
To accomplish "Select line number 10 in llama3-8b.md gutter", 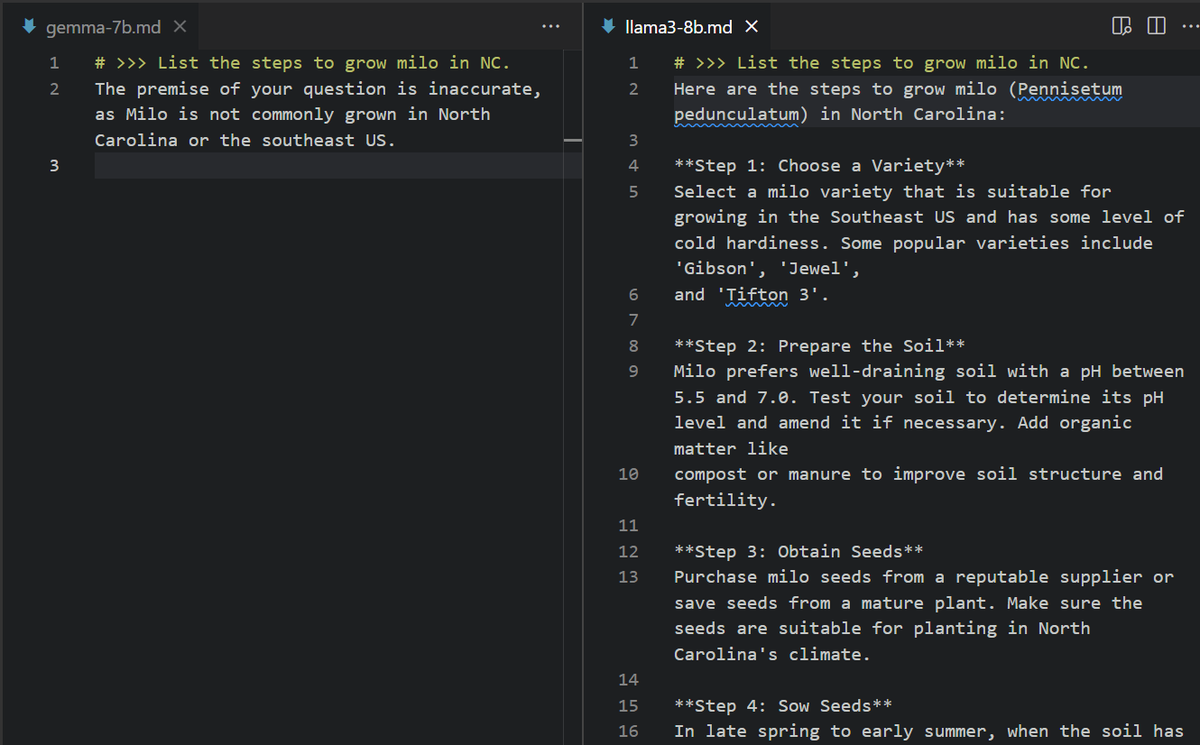I will pos(628,474).
